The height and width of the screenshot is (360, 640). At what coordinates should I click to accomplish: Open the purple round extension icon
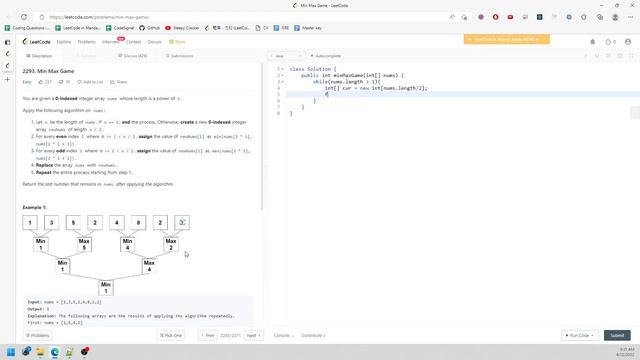(x=481, y=17)
